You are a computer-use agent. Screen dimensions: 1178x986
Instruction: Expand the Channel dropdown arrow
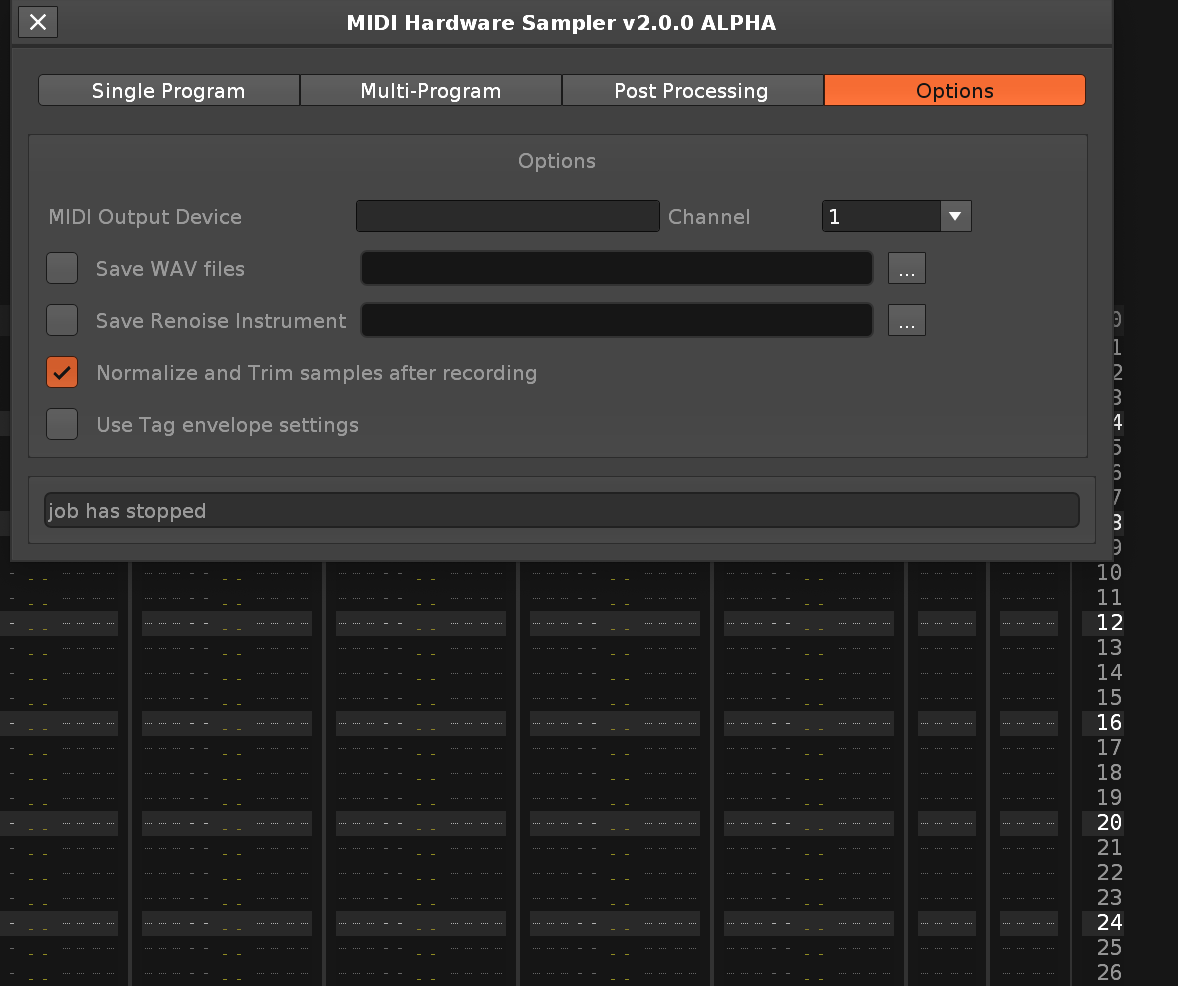coord(956,216)
